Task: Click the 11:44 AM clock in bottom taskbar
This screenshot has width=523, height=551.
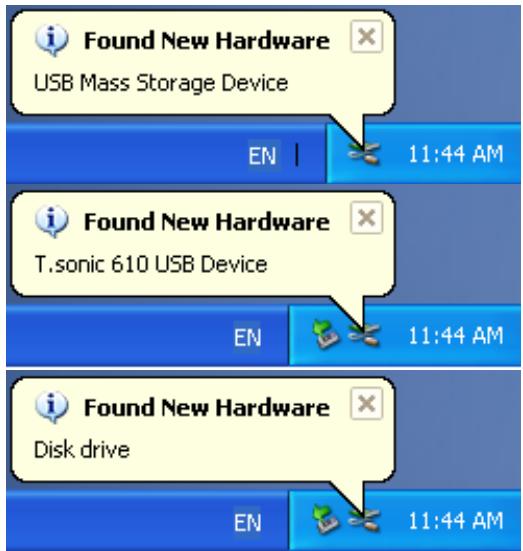Action: point(456,521)
